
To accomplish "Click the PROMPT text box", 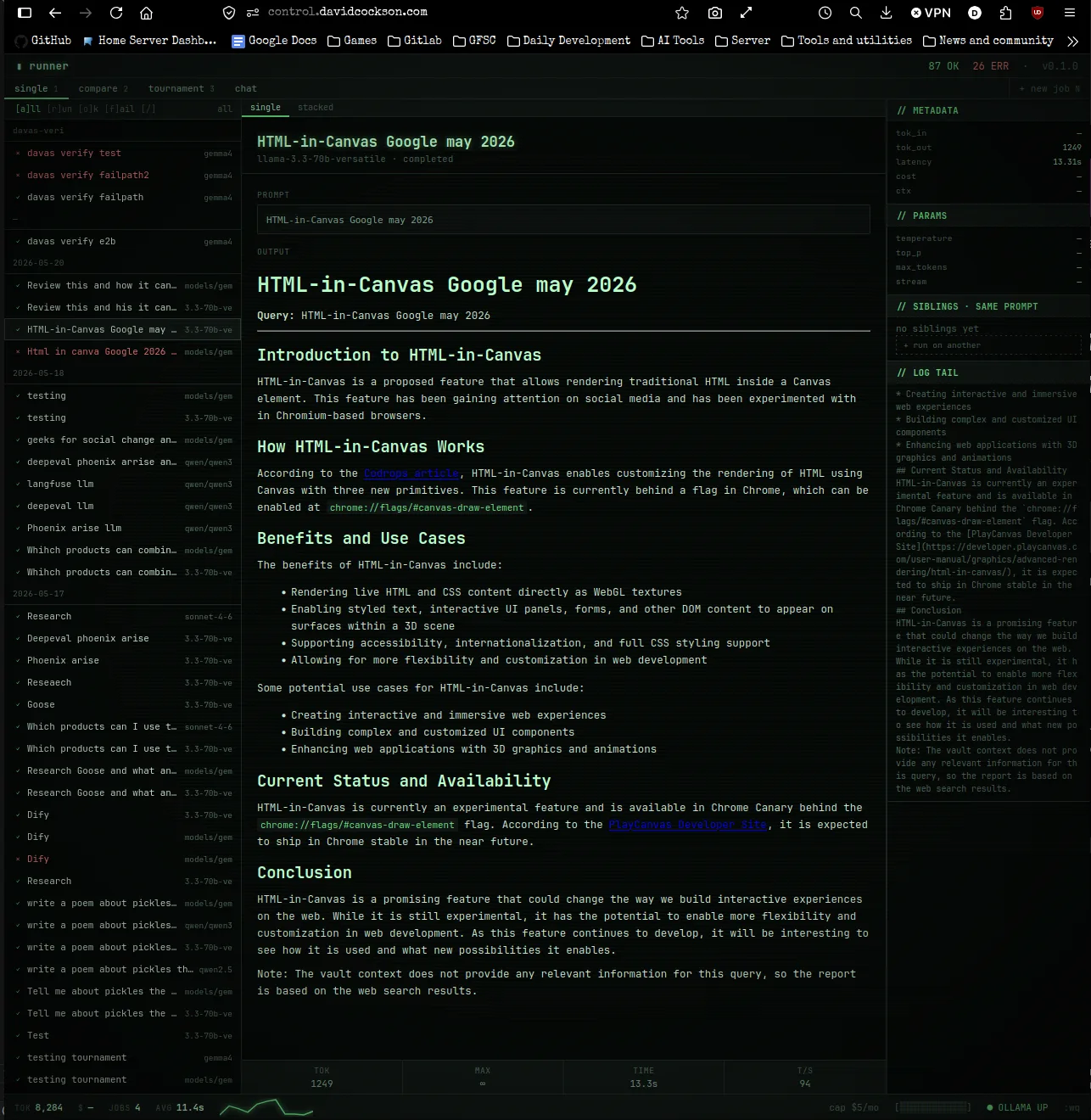I will click(563, 220).
